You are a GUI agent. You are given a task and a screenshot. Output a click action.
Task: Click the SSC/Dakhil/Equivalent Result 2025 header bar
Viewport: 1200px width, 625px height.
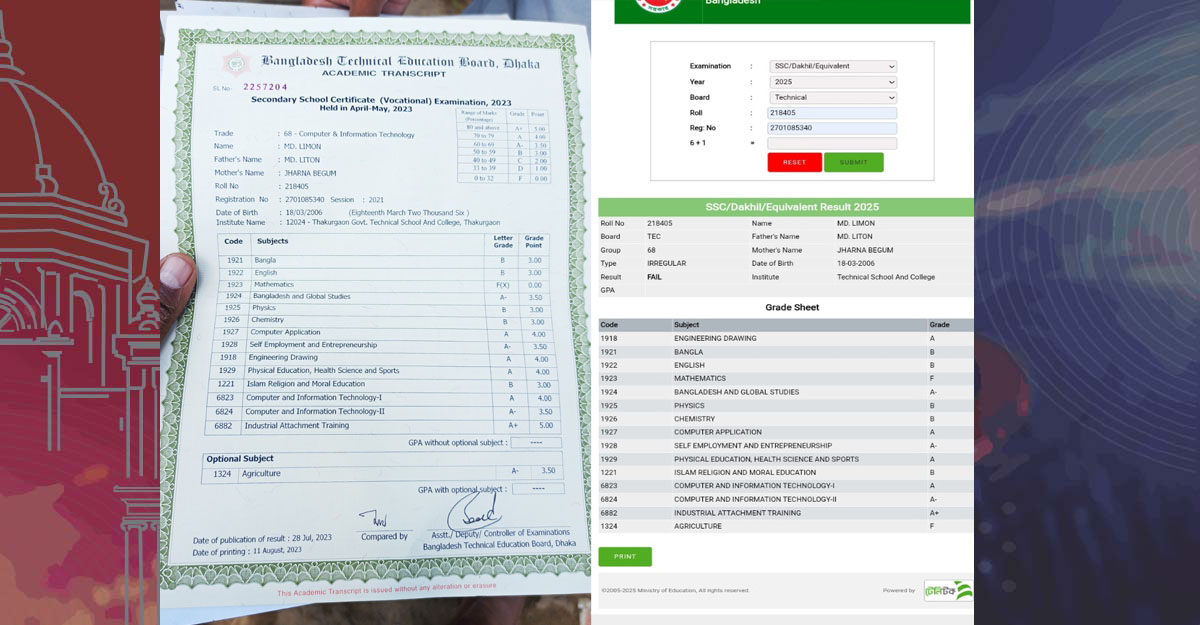point(785,207)
